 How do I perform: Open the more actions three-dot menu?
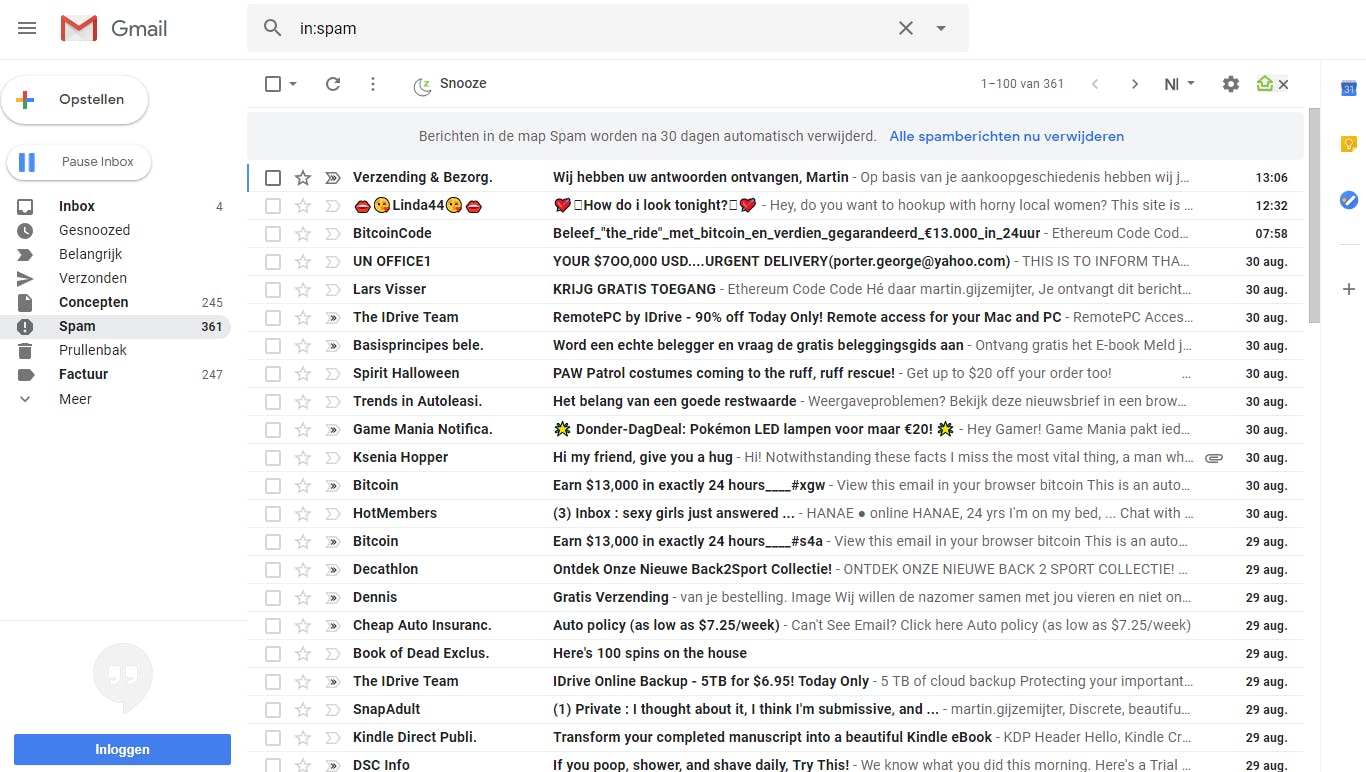click(373, 84)
